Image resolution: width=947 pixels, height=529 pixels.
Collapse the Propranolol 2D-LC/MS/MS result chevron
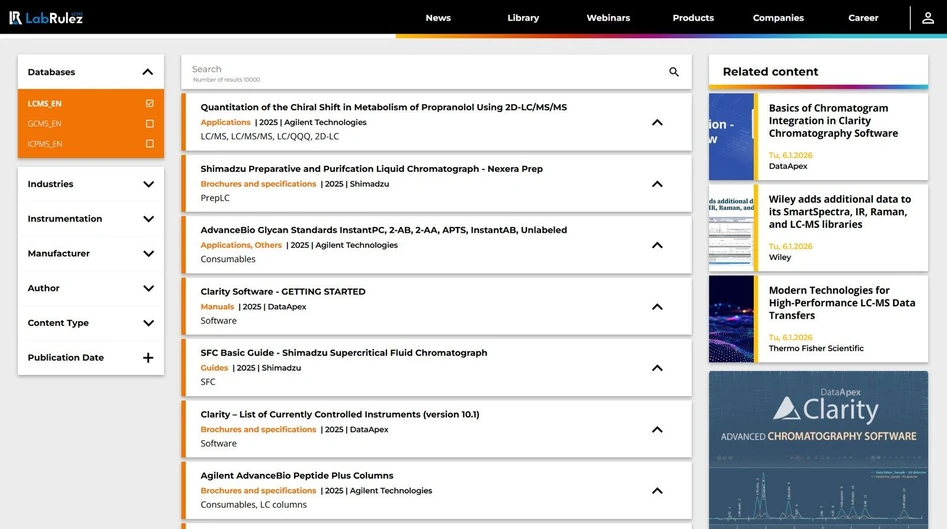tap(657, 123)
